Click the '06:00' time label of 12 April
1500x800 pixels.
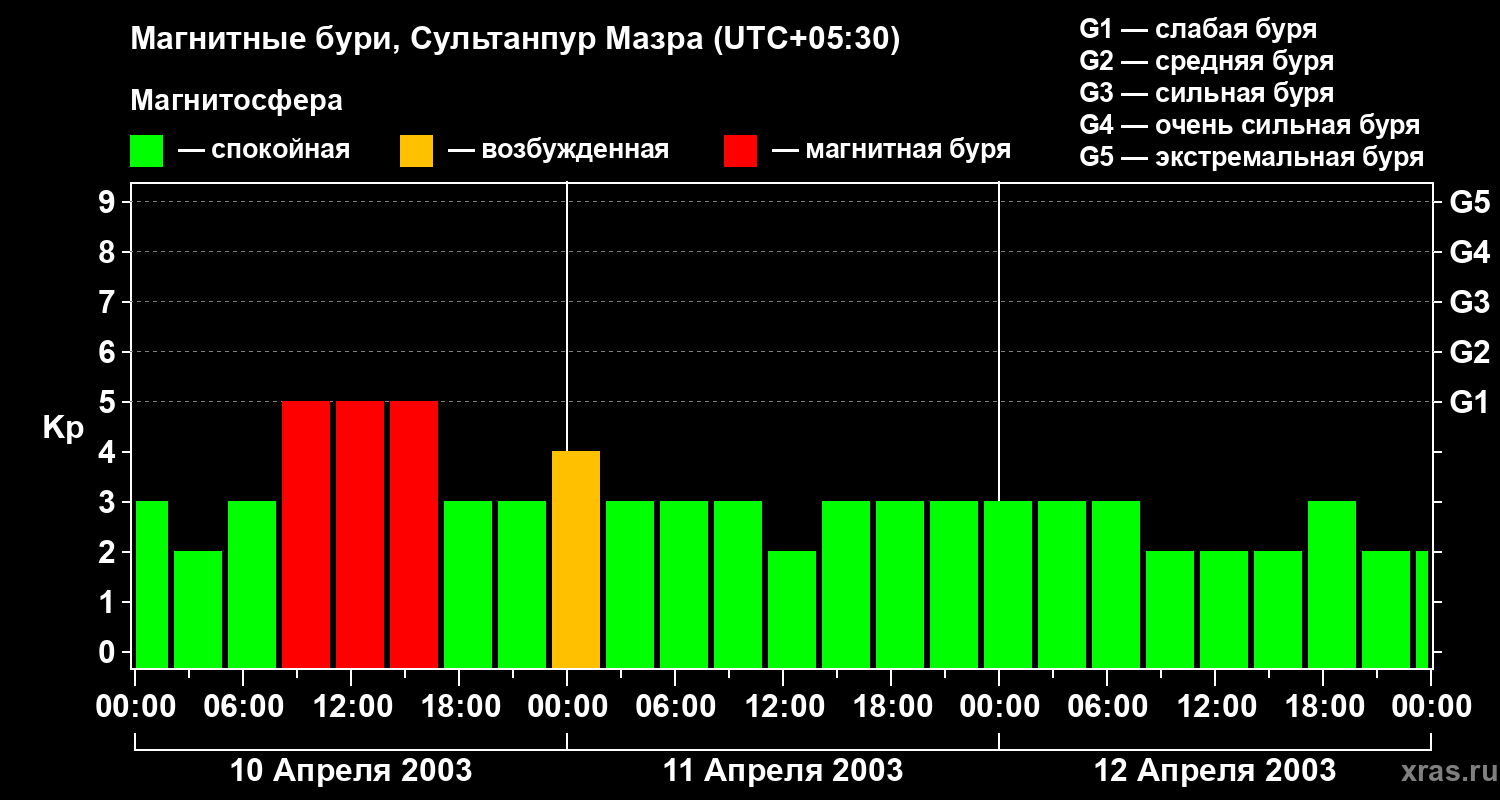[1108, 706]
